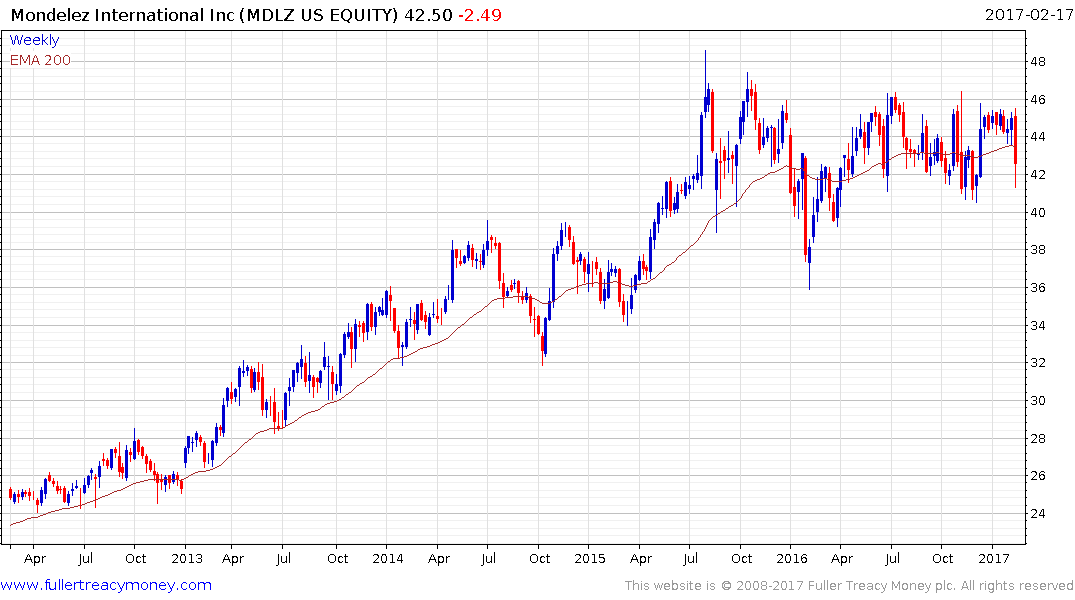Click the copyright notice text
This screenshot has width=1075, height=600.
tap(849, 586)
